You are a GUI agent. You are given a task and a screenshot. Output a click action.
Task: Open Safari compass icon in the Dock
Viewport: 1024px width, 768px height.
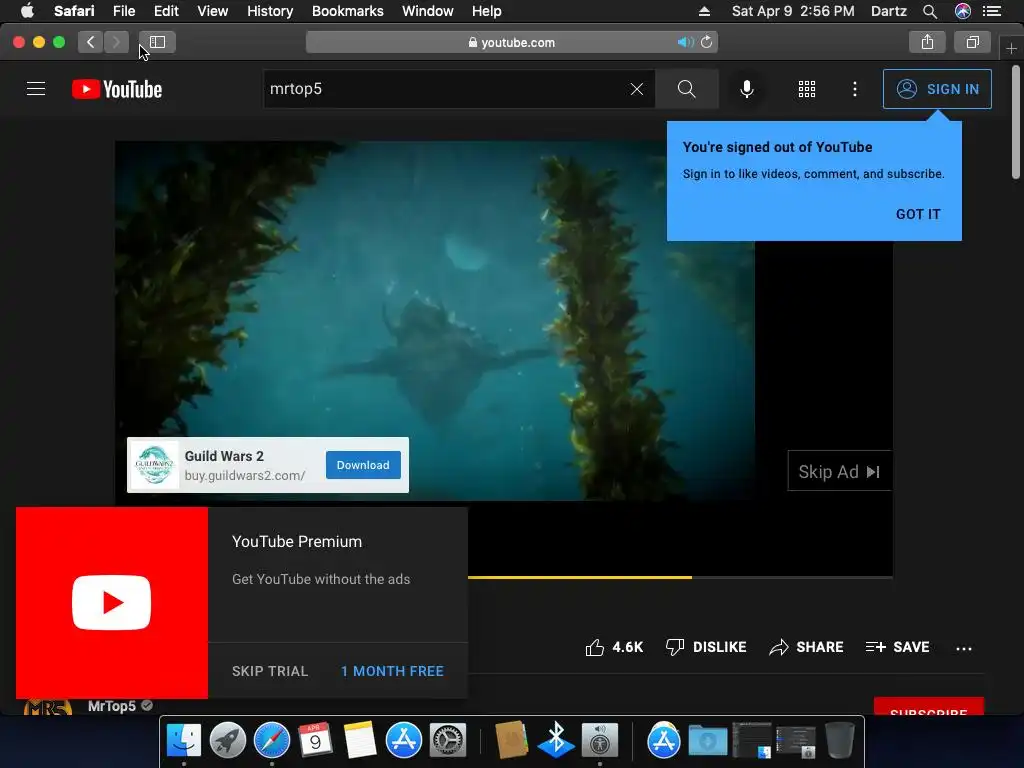pos(272,741)
